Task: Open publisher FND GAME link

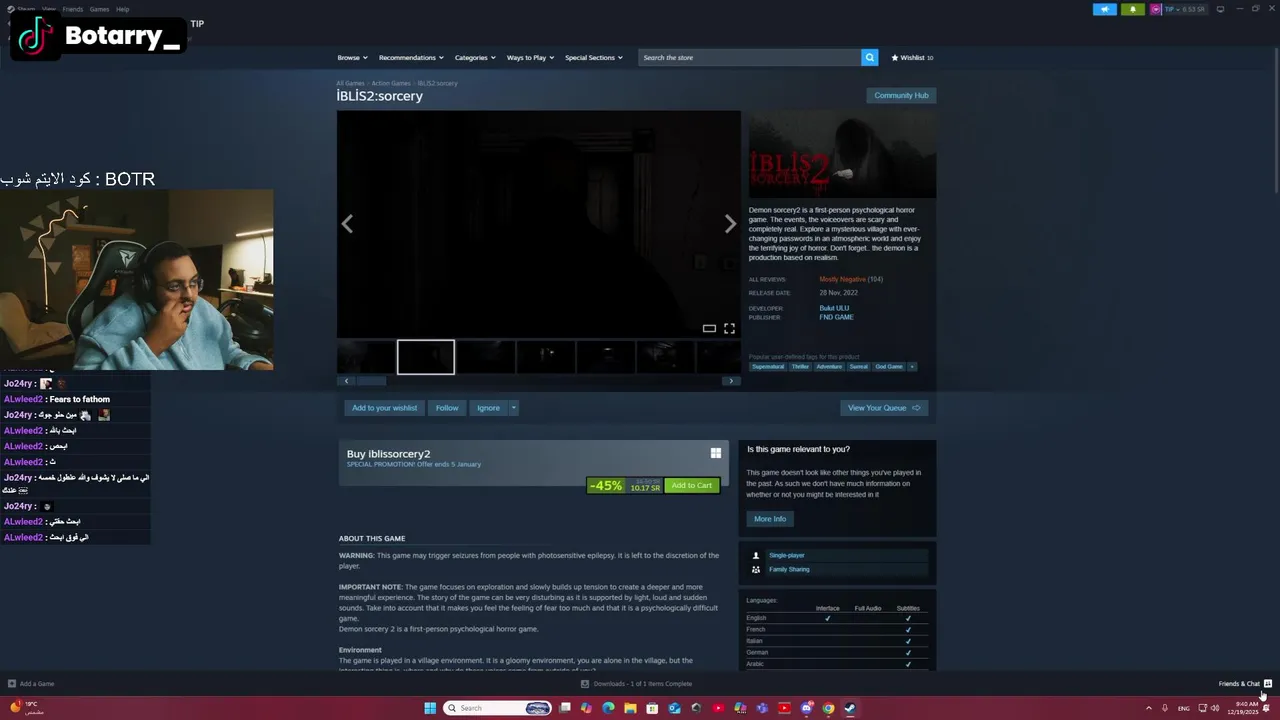Action: pyautogui.click(x=836, y=317)
